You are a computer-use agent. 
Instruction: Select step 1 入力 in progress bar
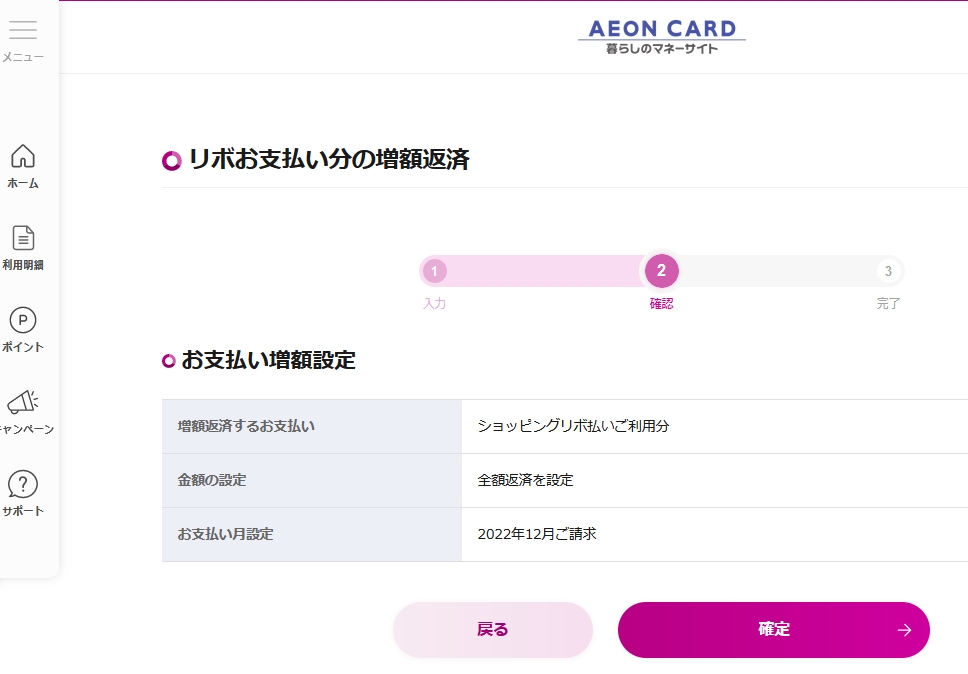pos(434,271)
